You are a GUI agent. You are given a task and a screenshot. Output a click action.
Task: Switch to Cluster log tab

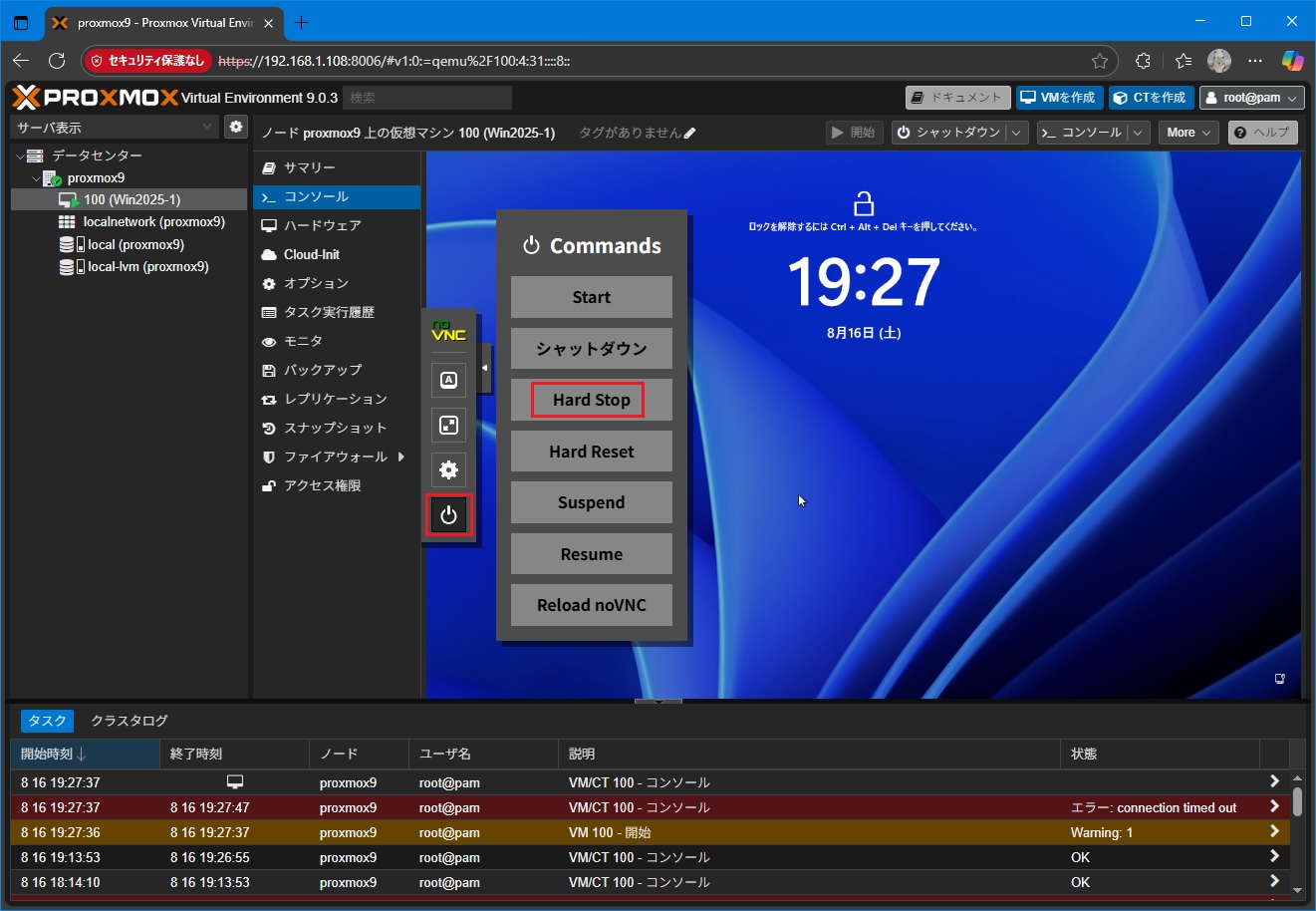130,721
